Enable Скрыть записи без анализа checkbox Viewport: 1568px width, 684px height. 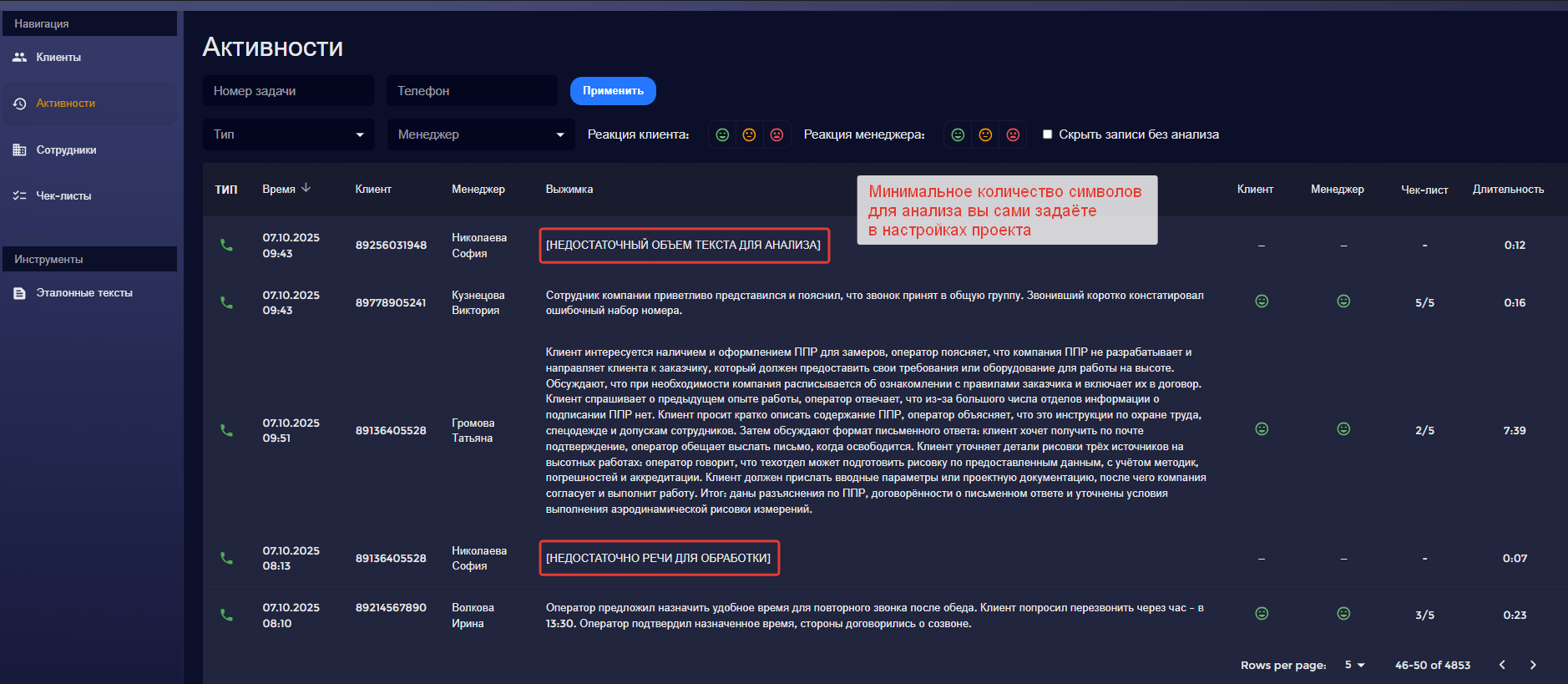1047,134
